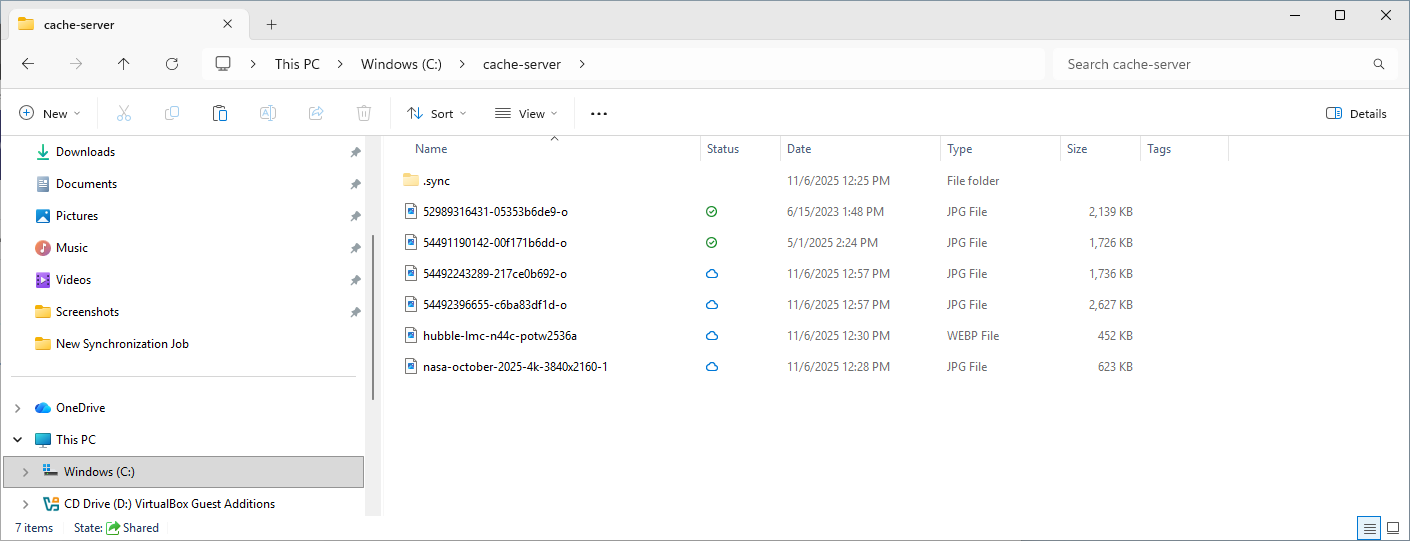The height and width of the screenshot is (541, 1410).
Task: Click the Paste clipboard icon
Action: tap(220, 114)
